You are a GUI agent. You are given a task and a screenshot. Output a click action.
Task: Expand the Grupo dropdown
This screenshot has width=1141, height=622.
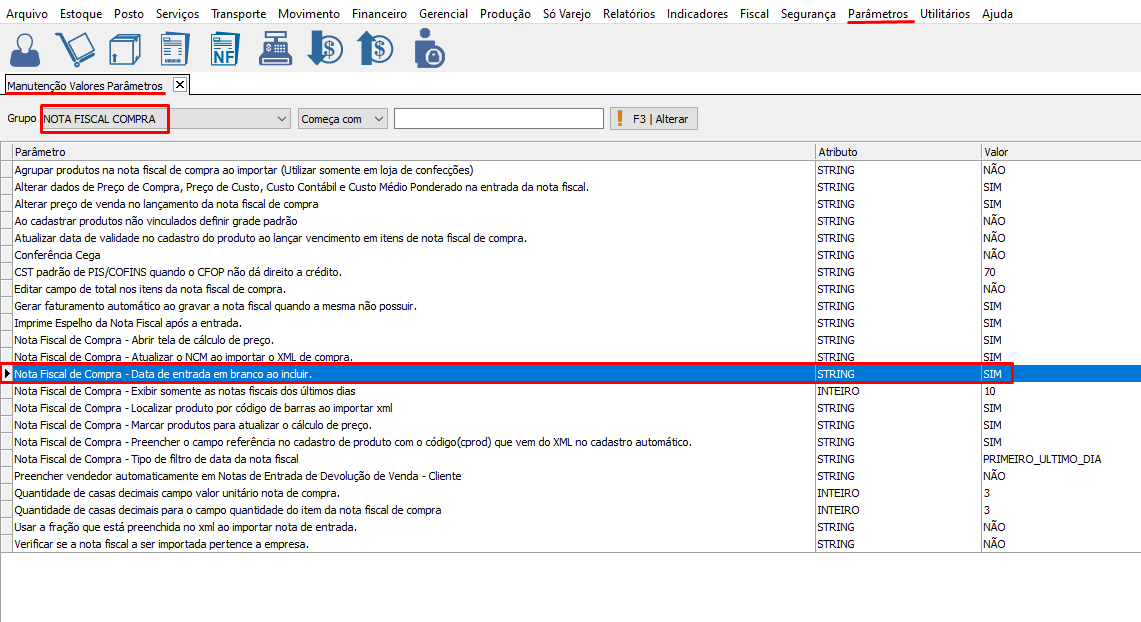tap(281, 119)
